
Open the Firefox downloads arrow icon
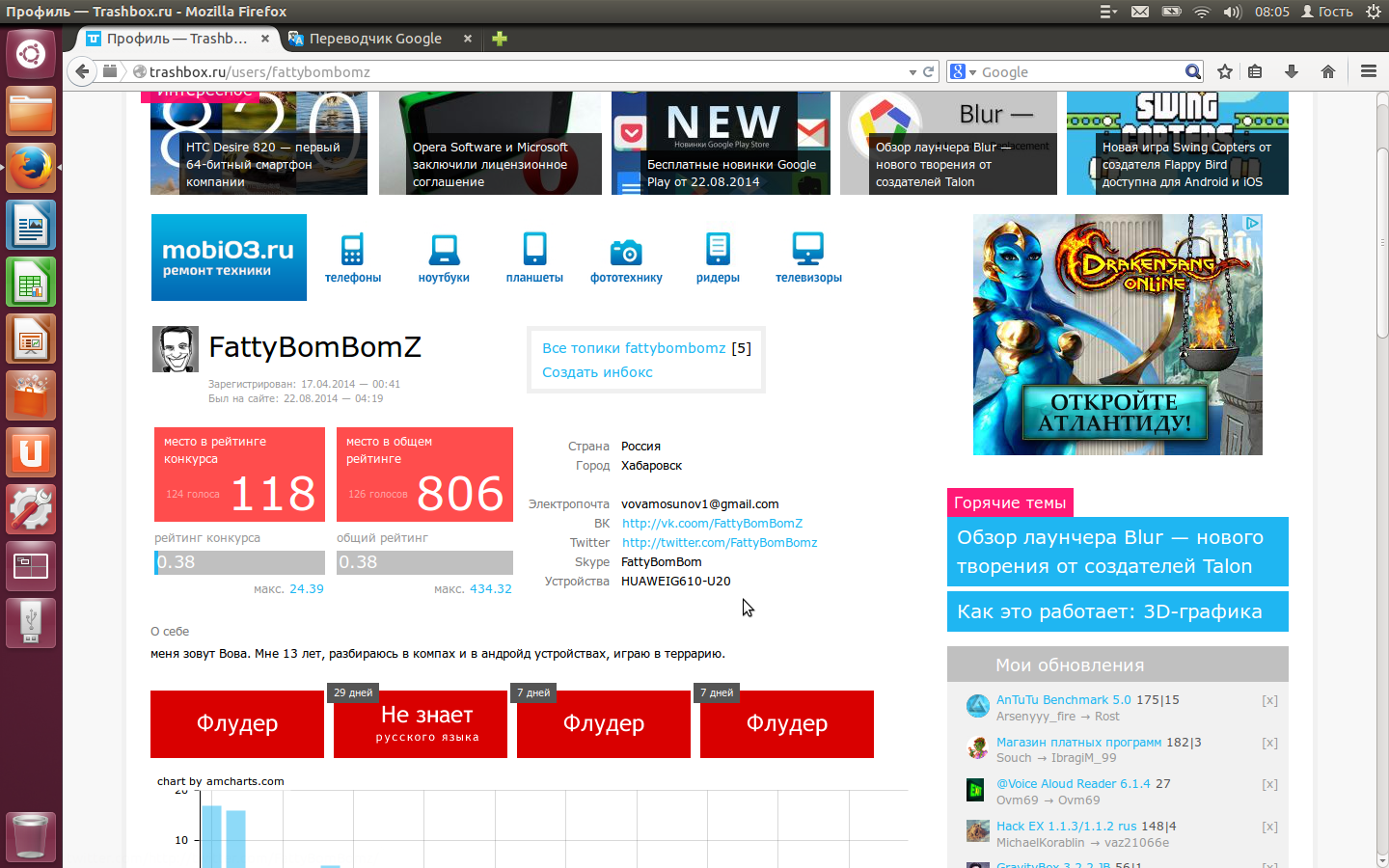coord(1292,71)
